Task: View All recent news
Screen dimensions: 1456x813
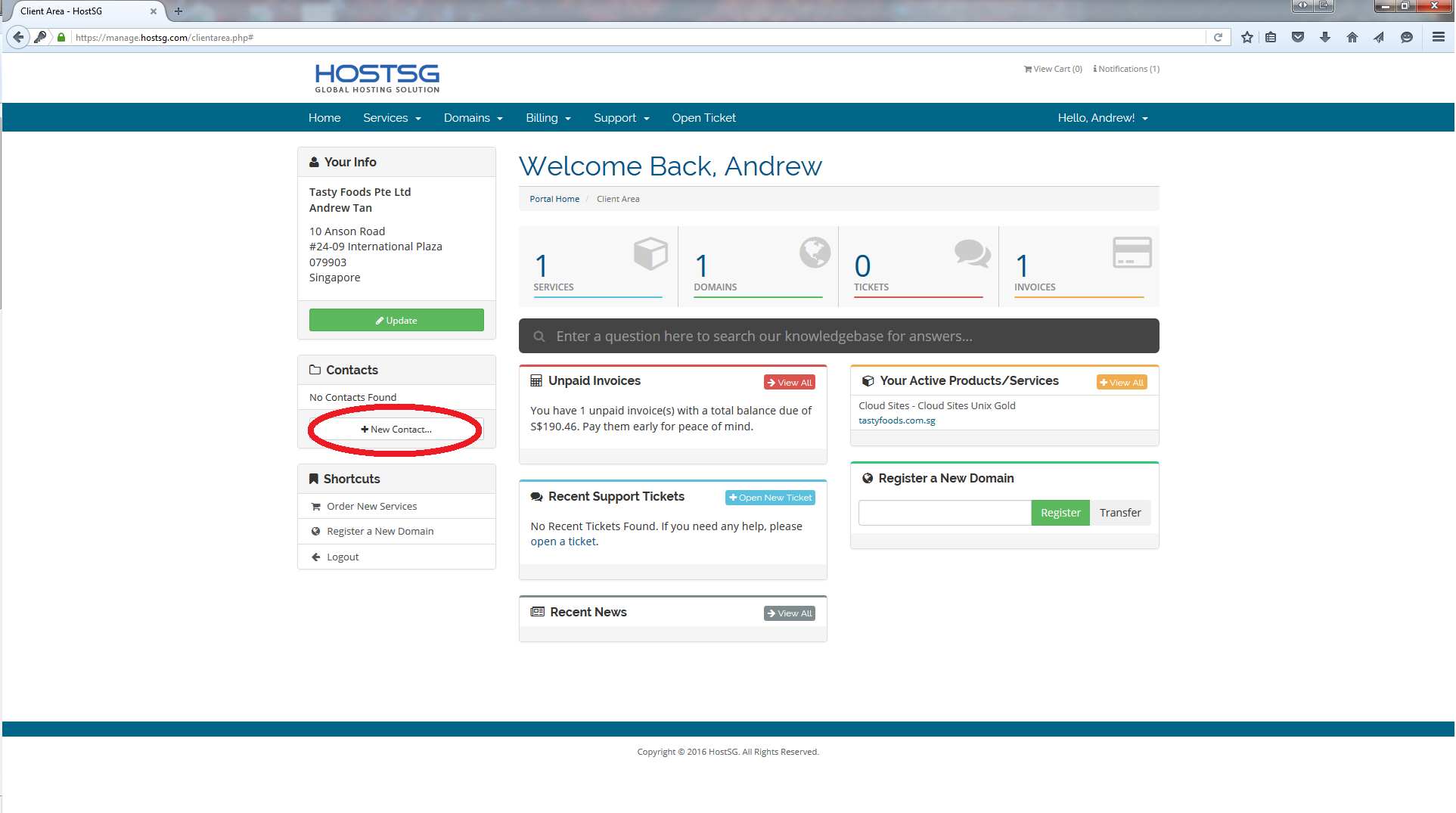Action: coord(790,613)
